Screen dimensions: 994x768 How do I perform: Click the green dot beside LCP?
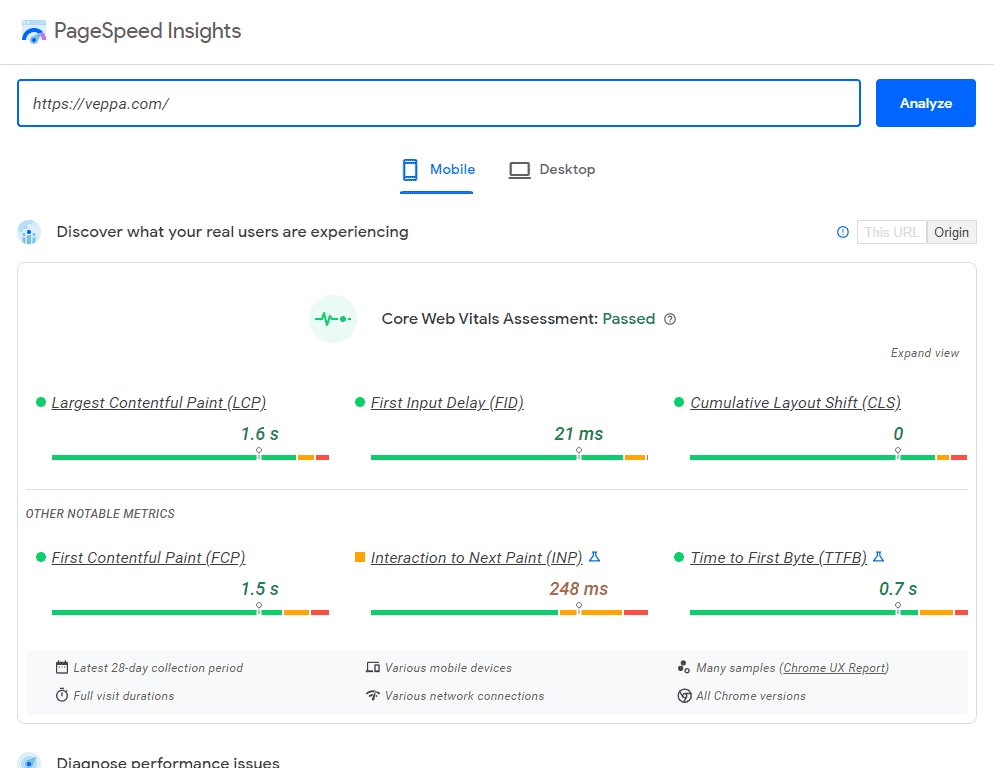[x=41, y=402]
